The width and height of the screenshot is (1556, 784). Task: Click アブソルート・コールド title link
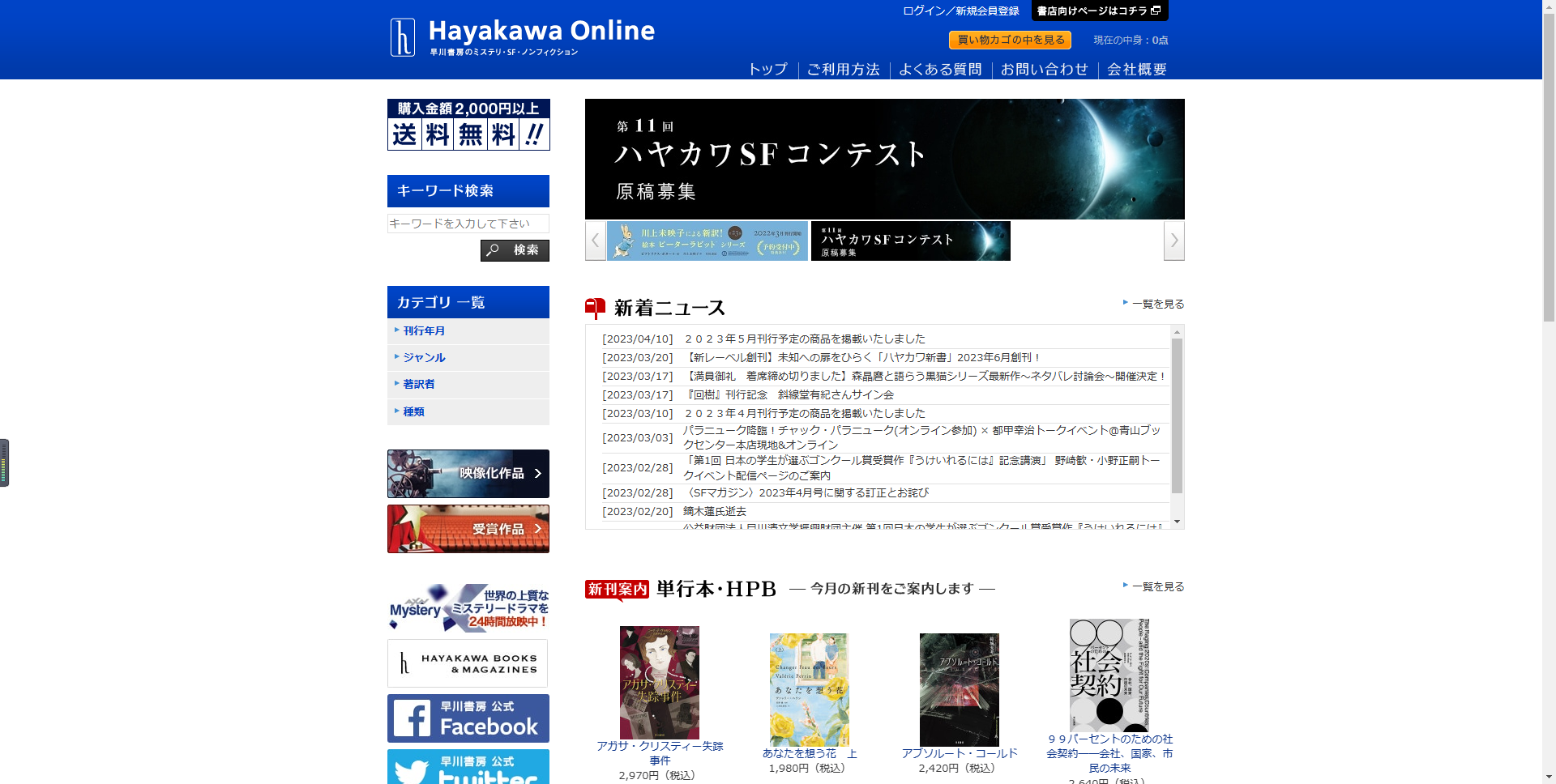960,753
